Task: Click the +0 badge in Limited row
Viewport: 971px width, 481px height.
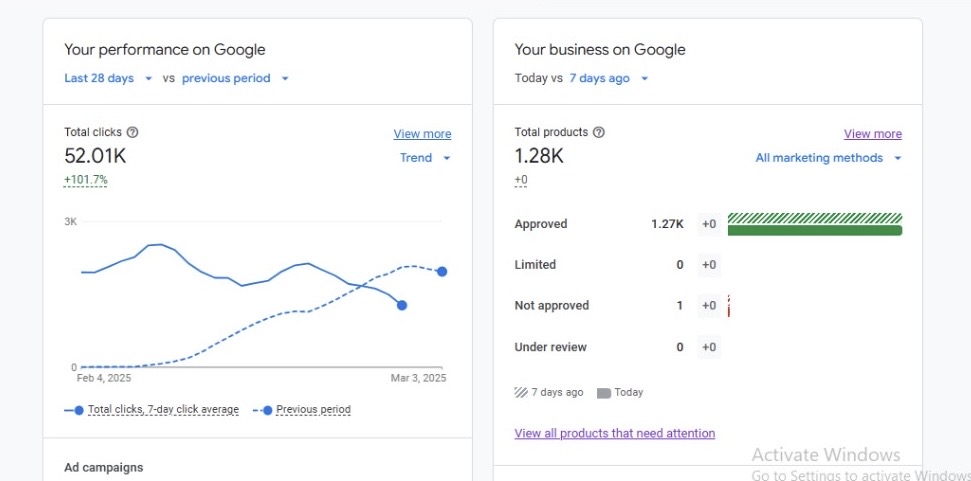Action: [709, 265]
